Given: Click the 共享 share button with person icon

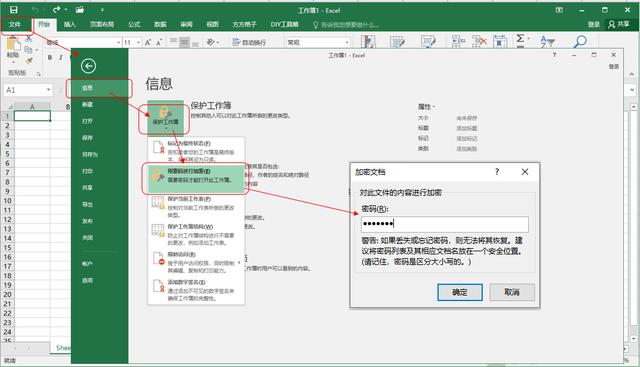Looking at the screenshot, I should tap(619, 24).
